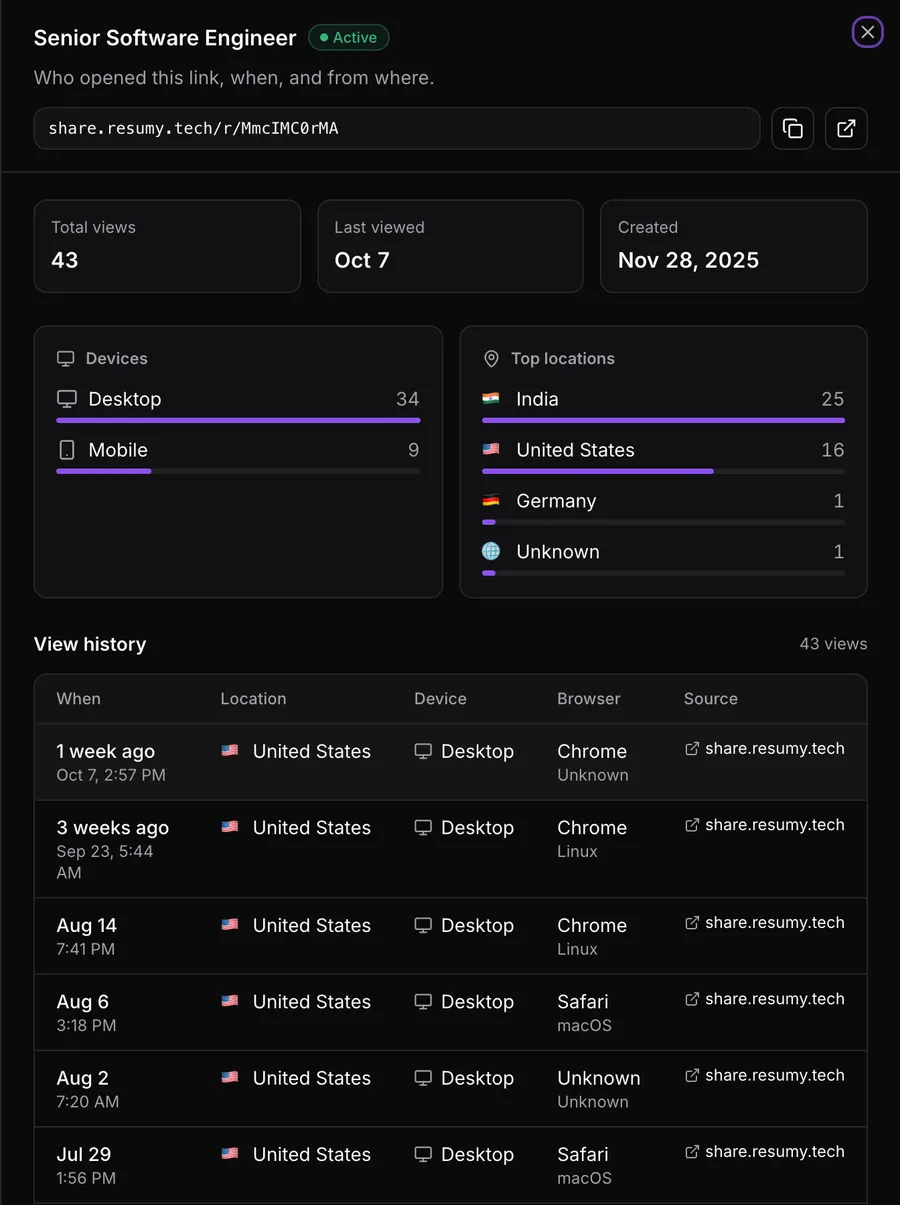Image resolution: width=900 pixels, height=1205 pixels.
Task: Click desktop monitor icon in Aug 2 row
Action: point(423,1078)
